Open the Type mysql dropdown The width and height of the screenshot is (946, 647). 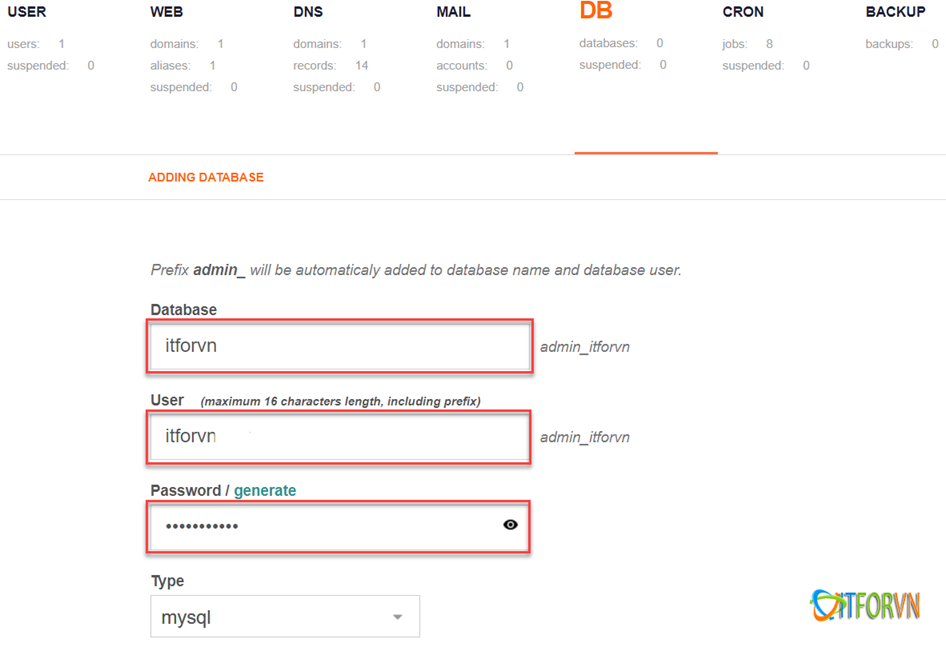tap(284, 617)
